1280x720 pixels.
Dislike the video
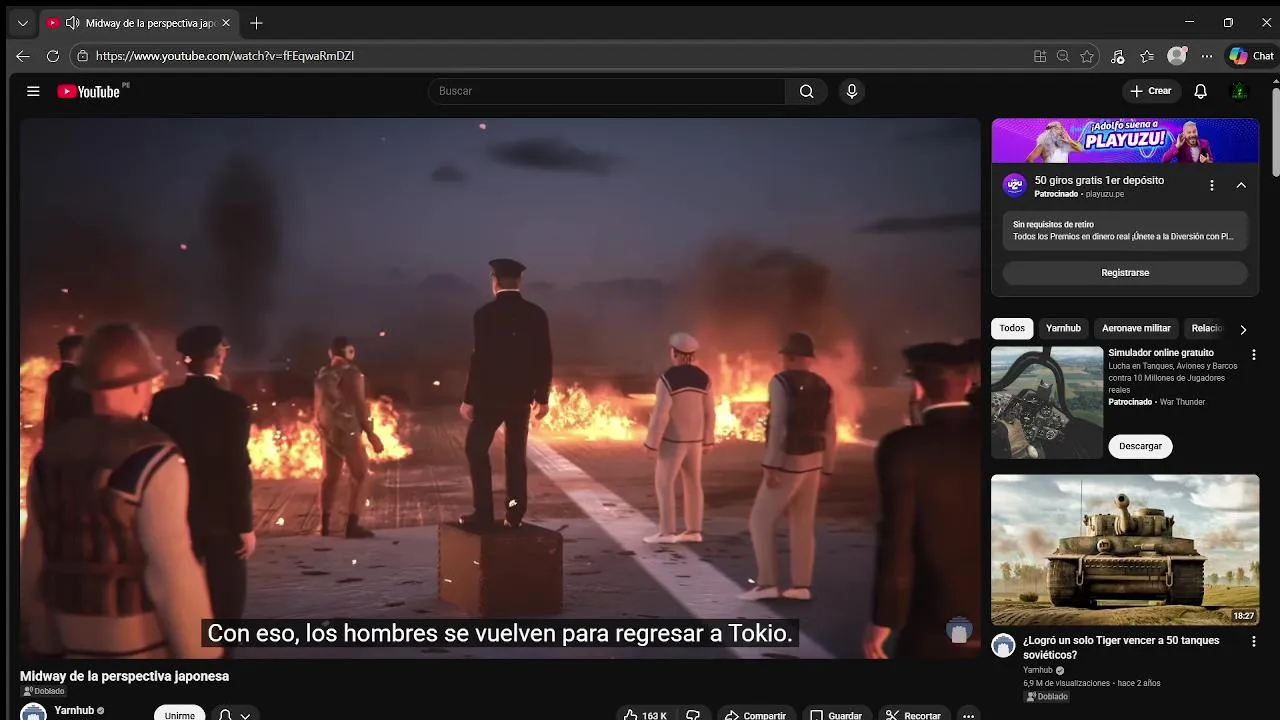692,716
